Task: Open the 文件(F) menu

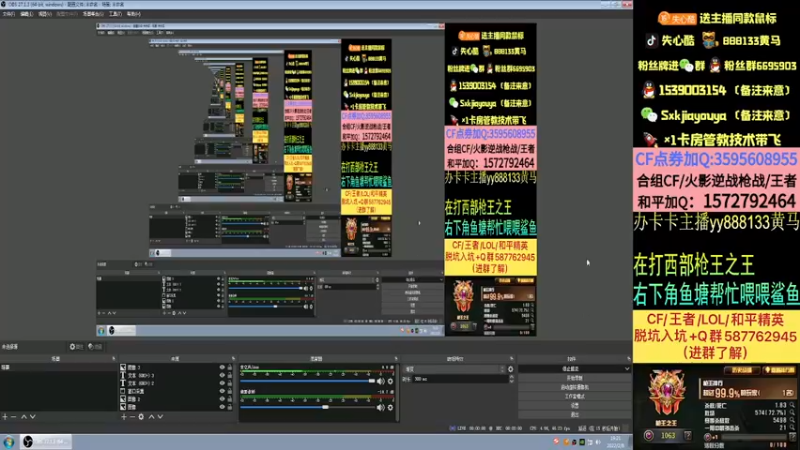Action: pyautogui.click(x=9, y=14)
